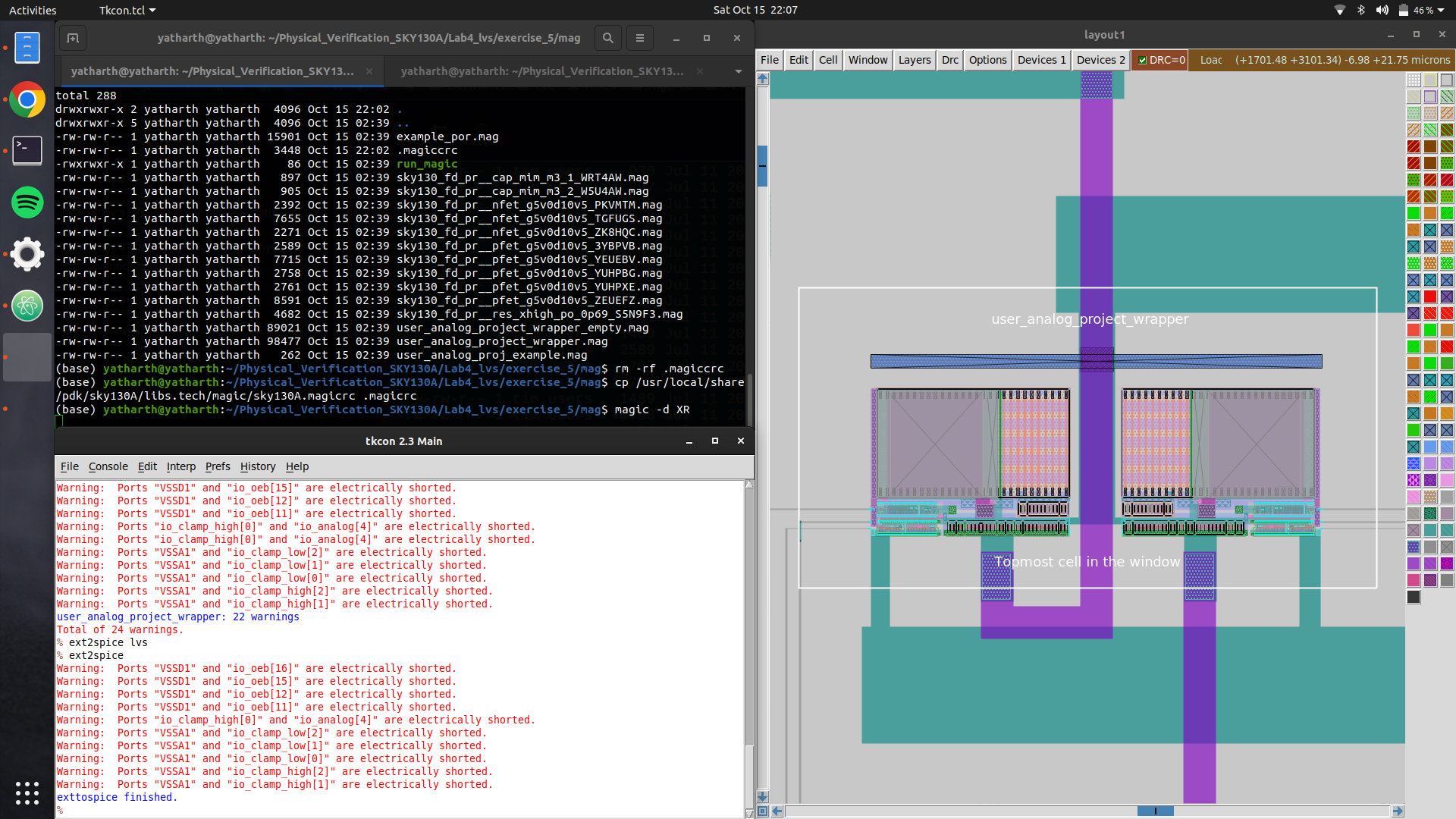Click tkcon scrollbar down arrow
This screenshot has width=1456, height=819.
pos(749,813)
